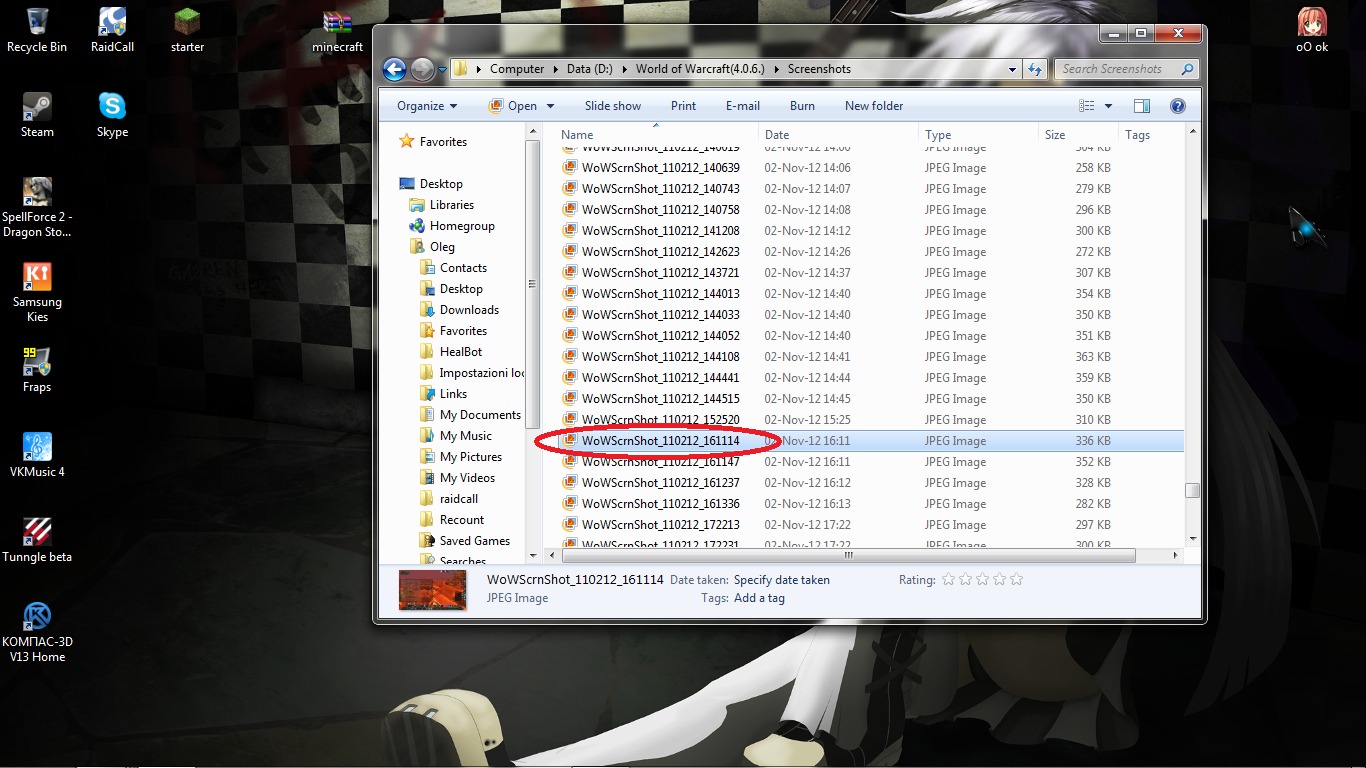Click Burn in the toolbar
Image resolution: width=1366 pixels, height=768 pixels.
tap(802, 106)
